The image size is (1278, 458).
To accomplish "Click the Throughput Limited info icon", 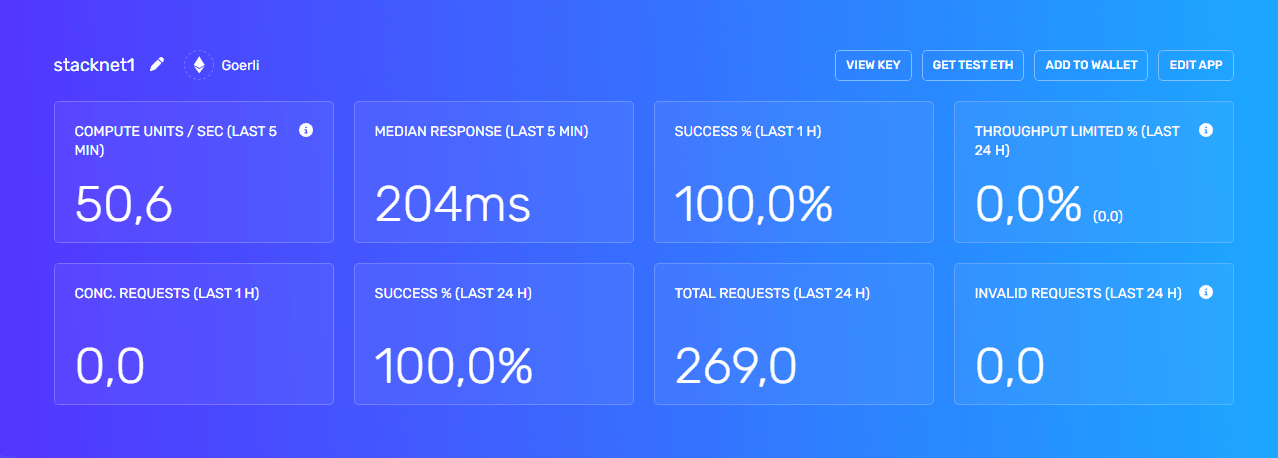I will pos(1206,130).
